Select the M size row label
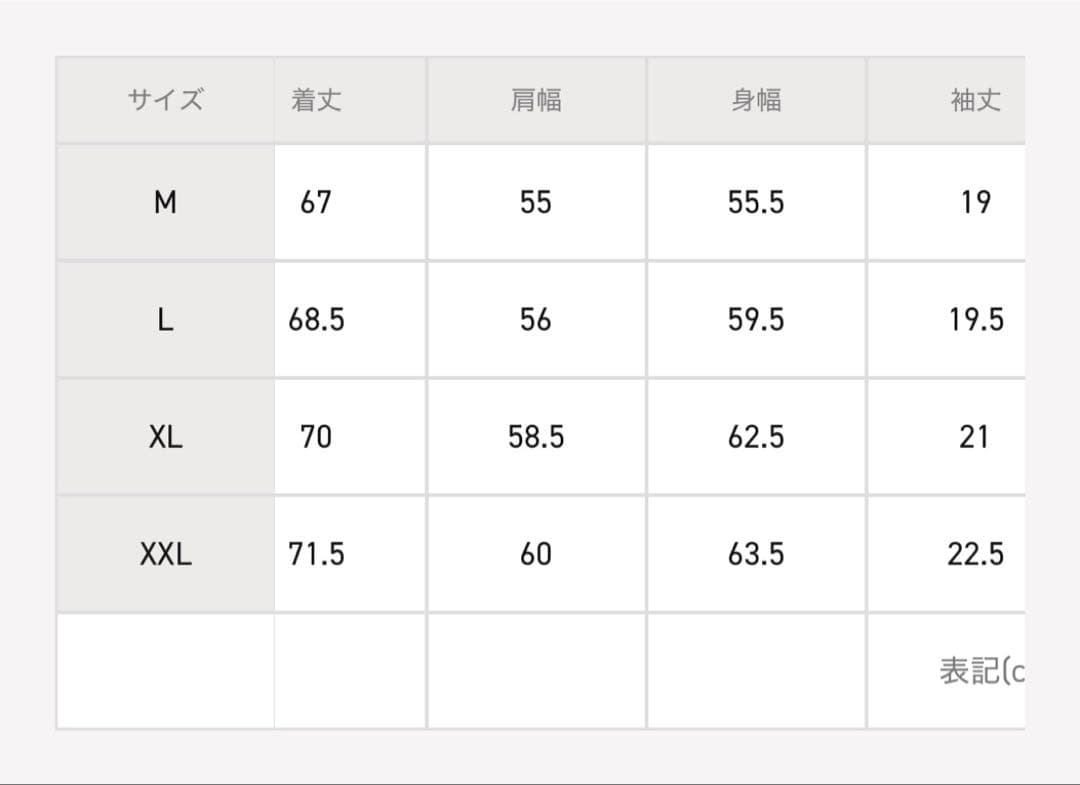This screenshot has width=1080, height=785. [165, 203]
